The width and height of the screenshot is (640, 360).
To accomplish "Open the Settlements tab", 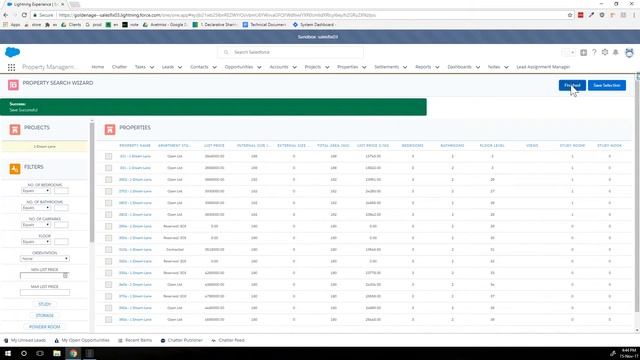I will [x=386, y=67].
